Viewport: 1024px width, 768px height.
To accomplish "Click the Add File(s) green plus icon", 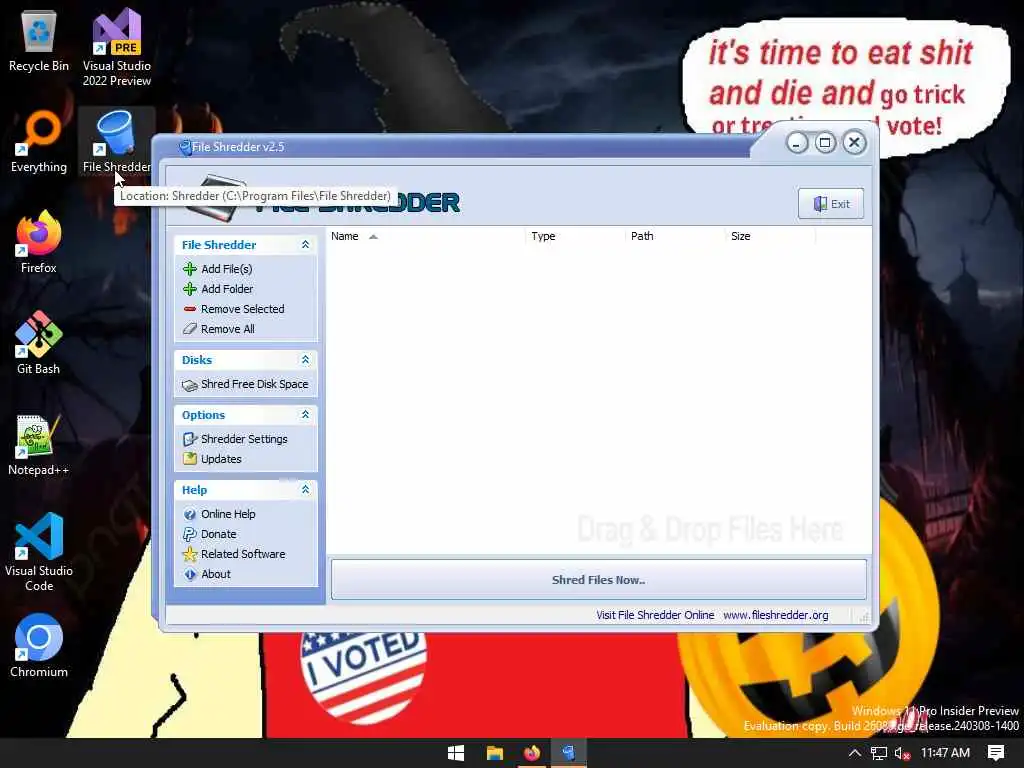I will pyautogui.click(x=190, y=269).
